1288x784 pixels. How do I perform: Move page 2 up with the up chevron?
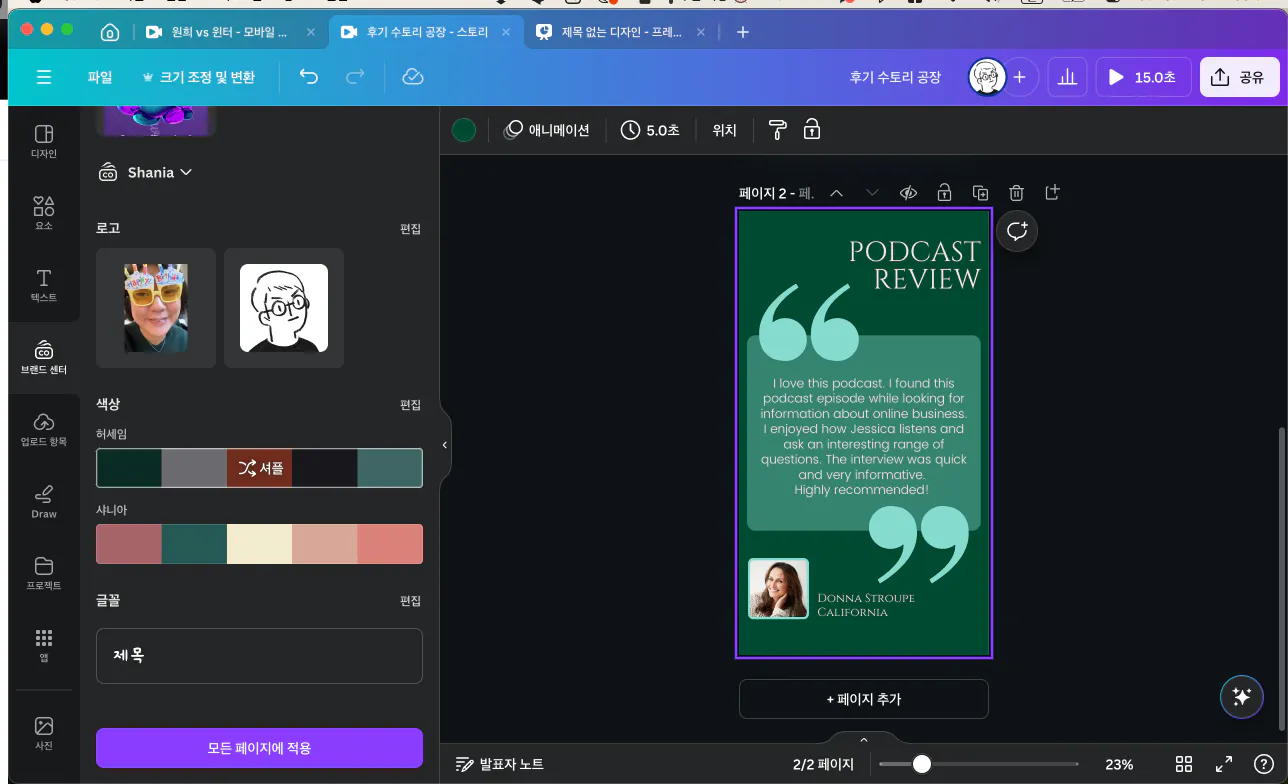(837, 193)
